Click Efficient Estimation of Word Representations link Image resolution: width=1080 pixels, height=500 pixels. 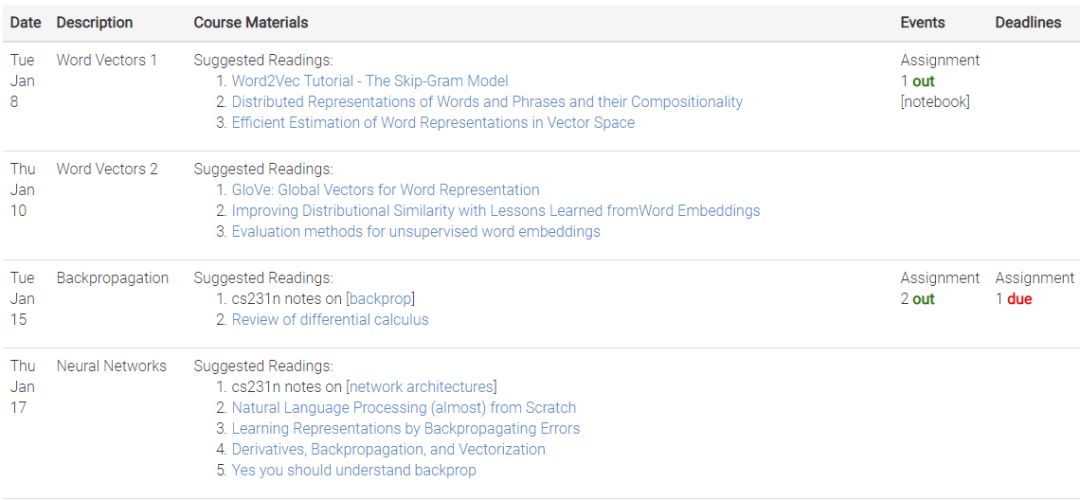[x=433, y=123]
